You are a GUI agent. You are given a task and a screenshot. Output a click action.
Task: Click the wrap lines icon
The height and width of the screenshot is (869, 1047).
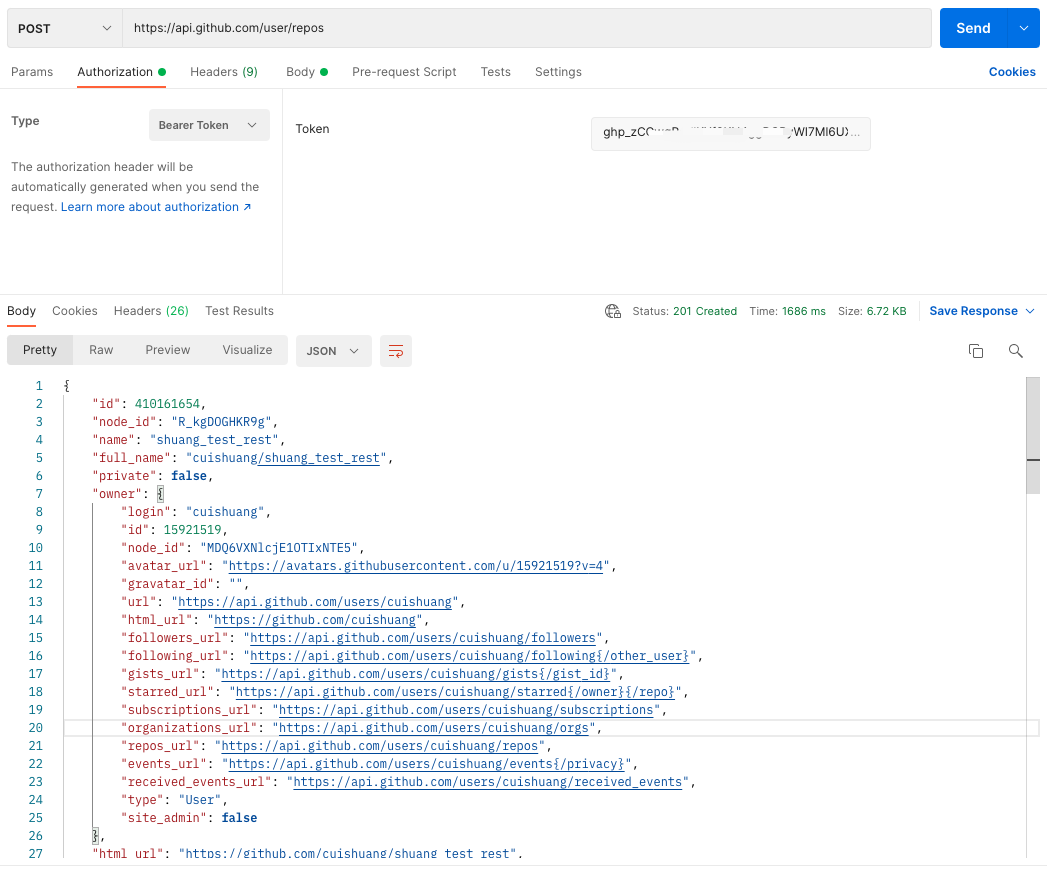point(396,351)
